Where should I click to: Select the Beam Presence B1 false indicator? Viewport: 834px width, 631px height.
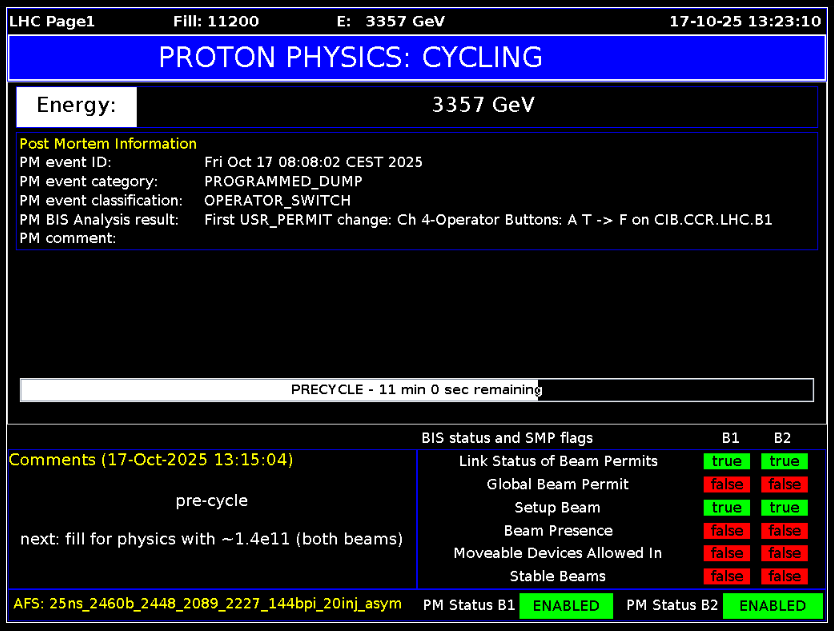coord(727,530)
